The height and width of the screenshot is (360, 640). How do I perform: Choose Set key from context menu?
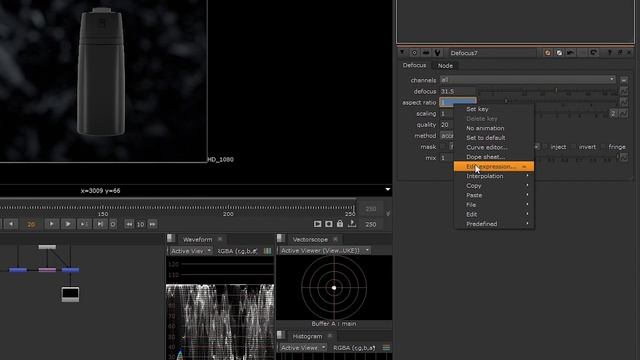click(x=494, y=109)
